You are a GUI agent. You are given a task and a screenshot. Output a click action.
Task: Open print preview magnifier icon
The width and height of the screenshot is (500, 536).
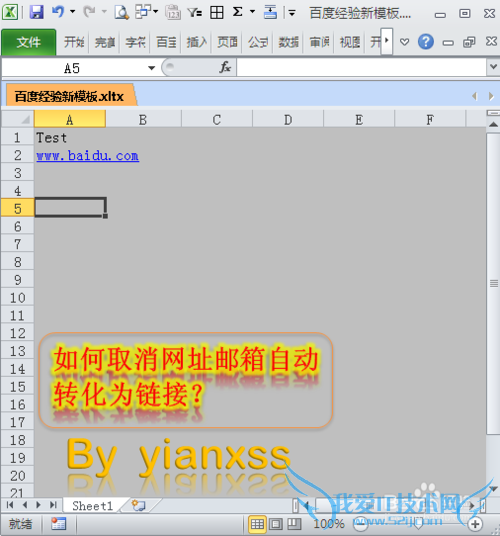coord(121,13)
